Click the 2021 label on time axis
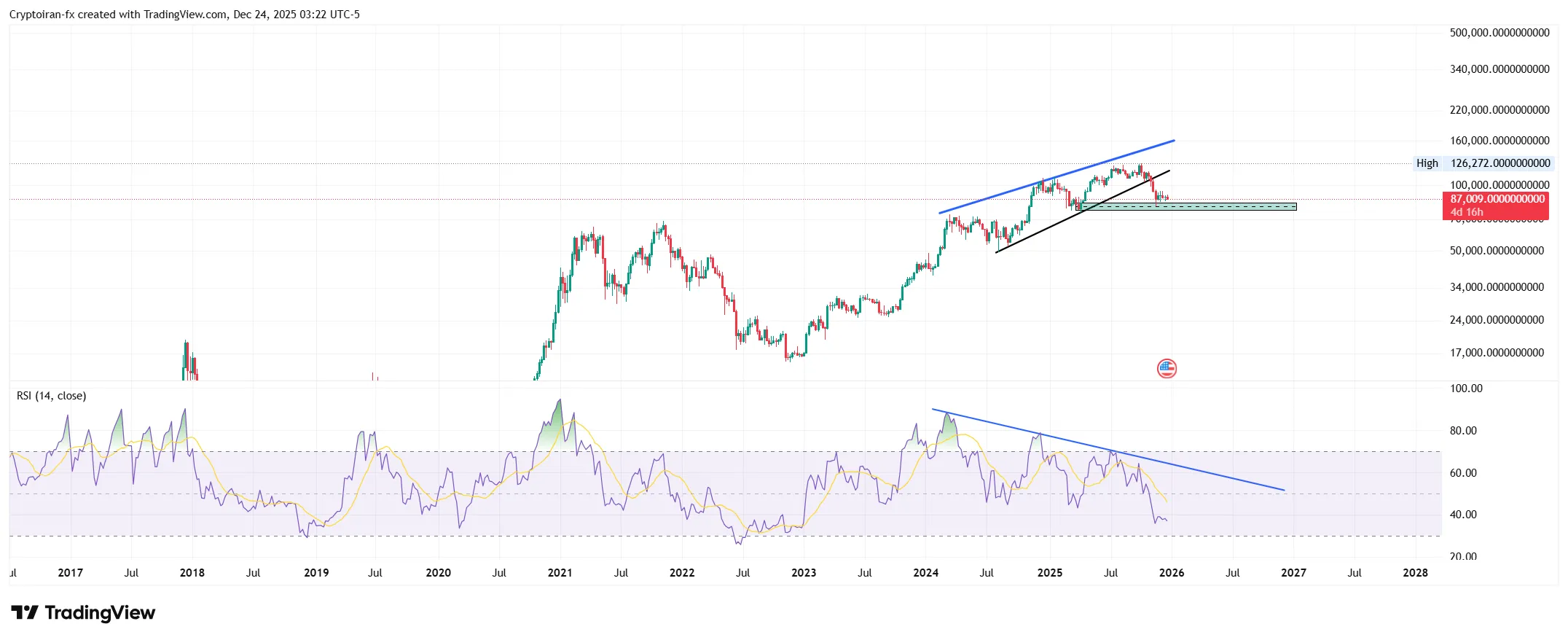Screen dimensions: 1568x640 [x=560, y=573]
